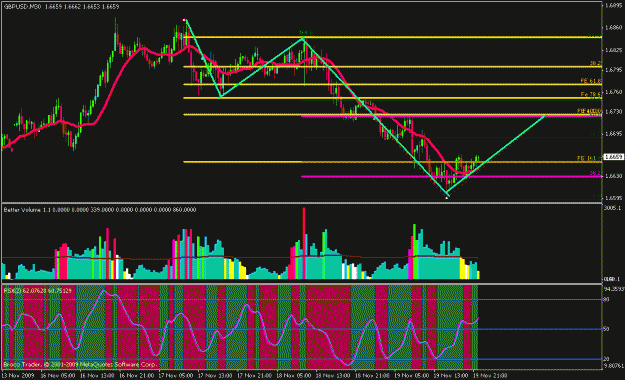
Task: Click the 1.6630 price scale label
Action: pos(614,176)
